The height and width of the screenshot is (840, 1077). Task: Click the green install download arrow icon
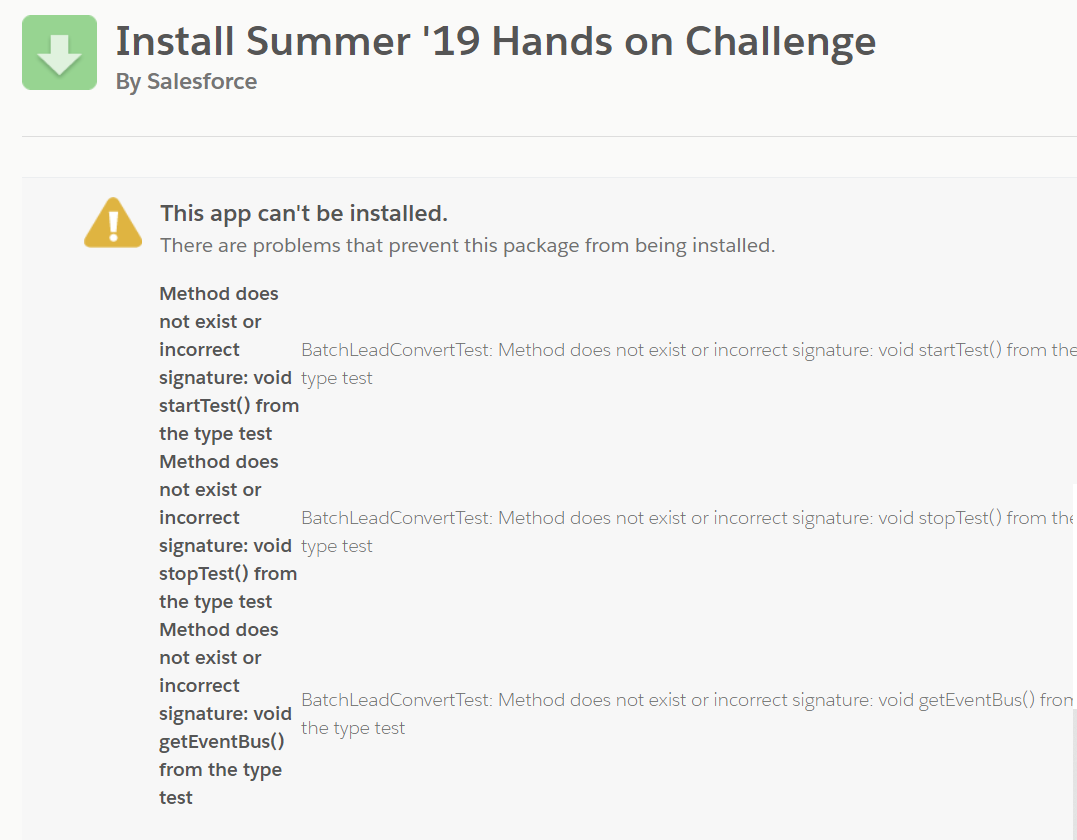(x=59, y=53)
